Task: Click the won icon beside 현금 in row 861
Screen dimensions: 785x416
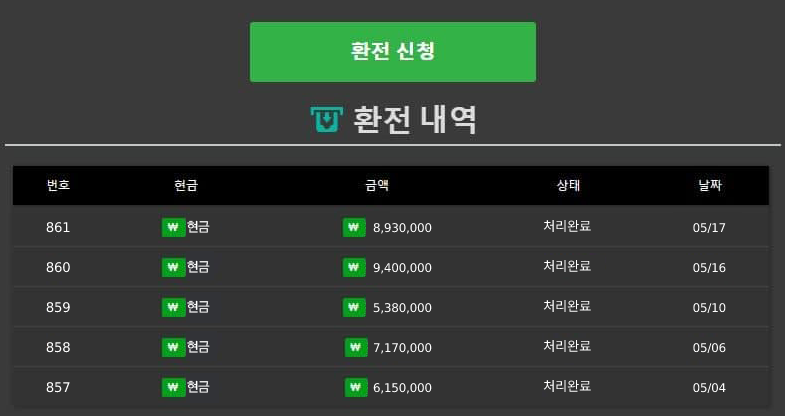Action: (x=173, y=227)
